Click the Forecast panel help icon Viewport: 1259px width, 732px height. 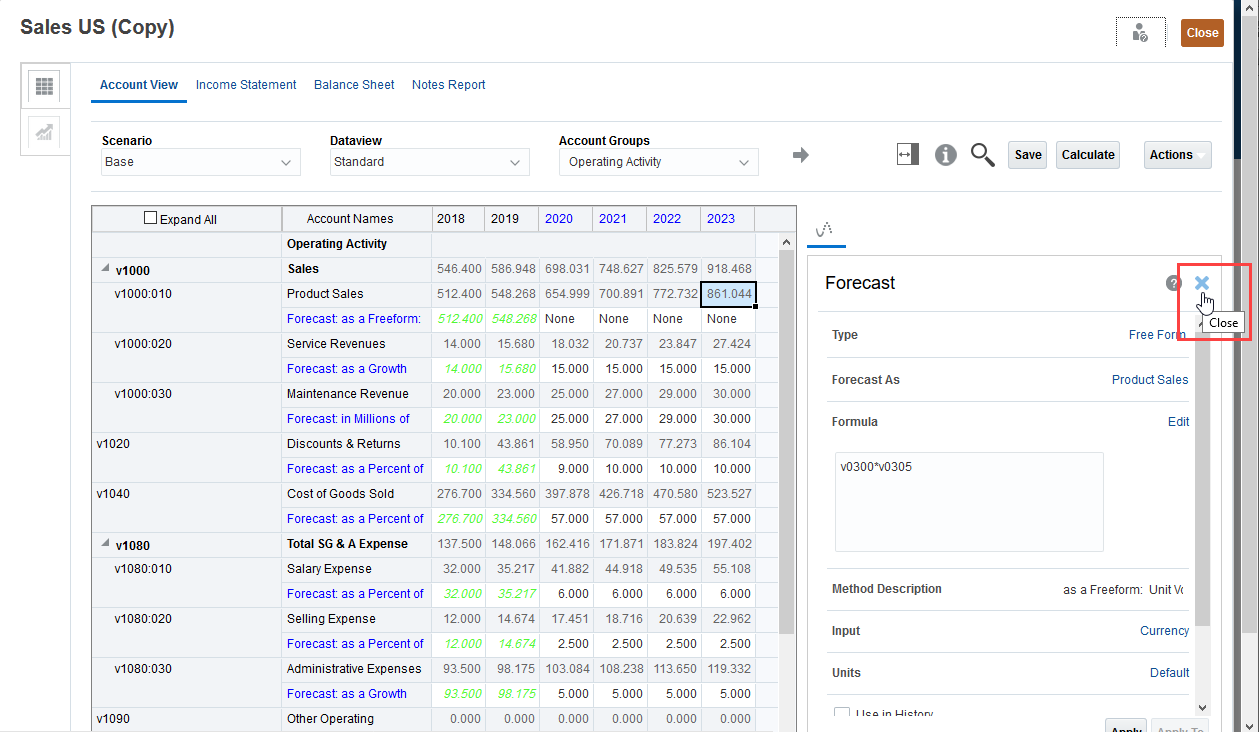point(1173,283)
